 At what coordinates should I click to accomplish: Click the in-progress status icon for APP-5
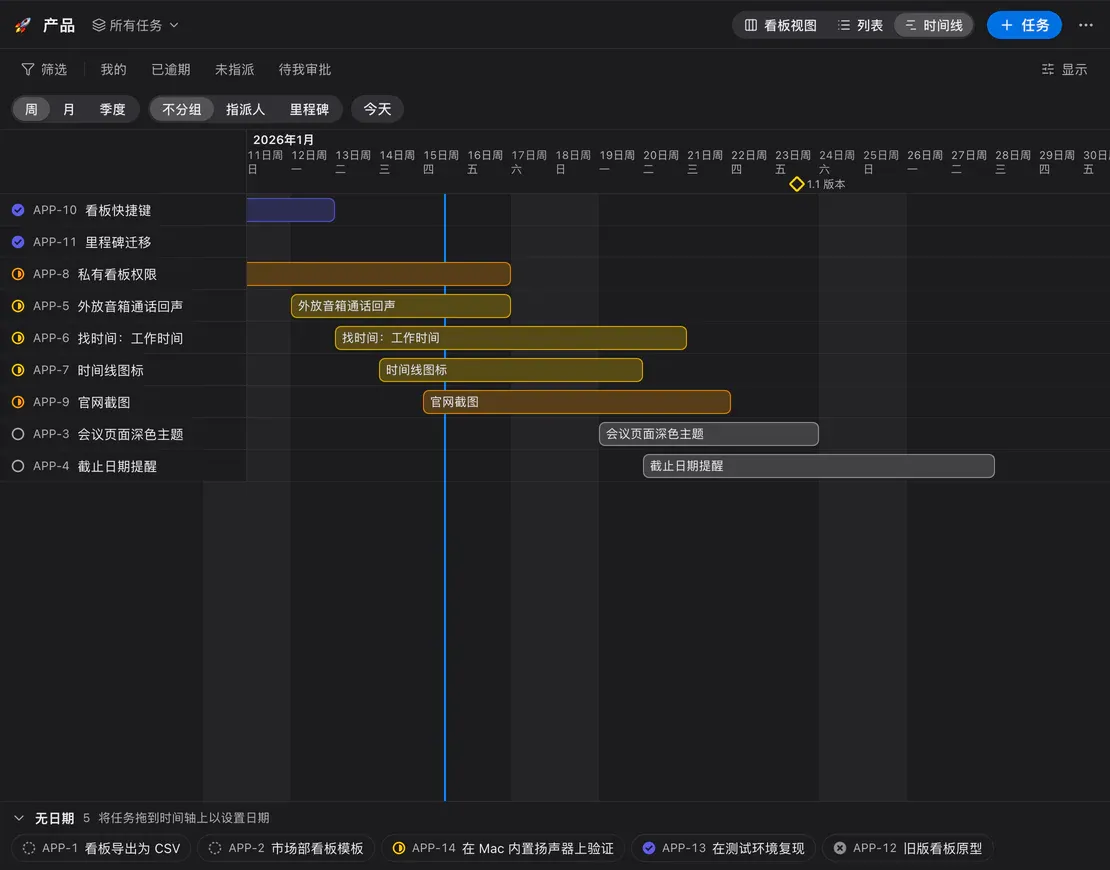click(18, 306)
